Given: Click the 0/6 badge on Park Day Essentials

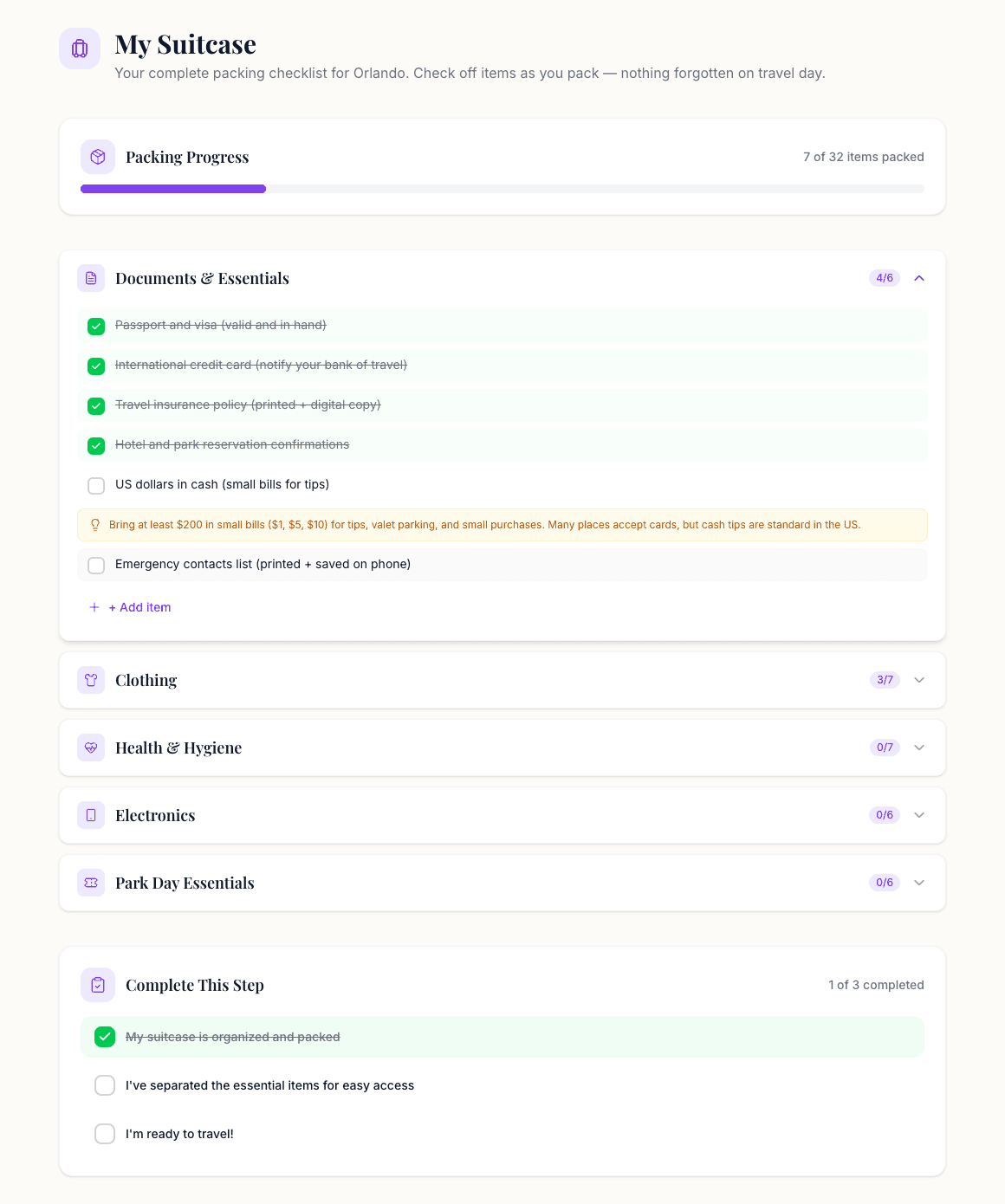Looking at the screenshot, I should pos(885,883).
